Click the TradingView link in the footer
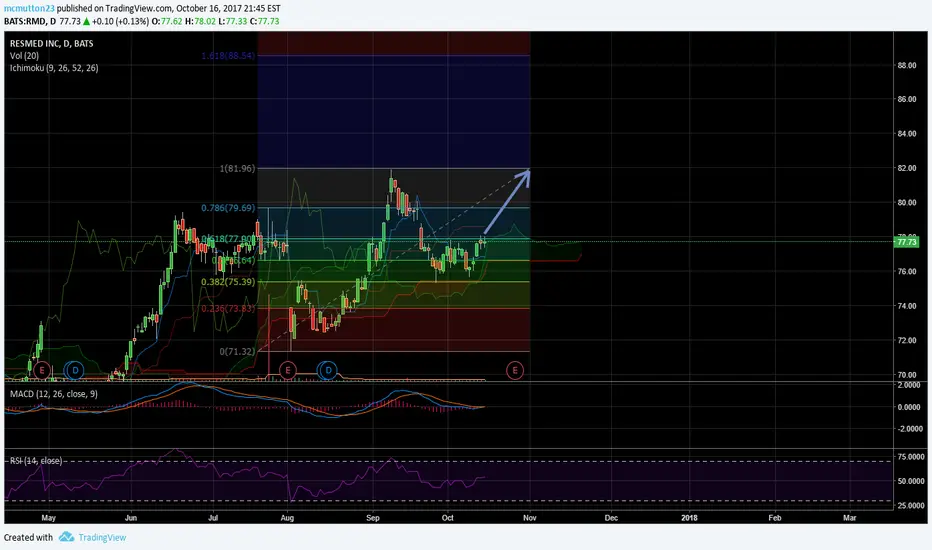932x550 pixels. pyautogui.click(x=102, y=538)
